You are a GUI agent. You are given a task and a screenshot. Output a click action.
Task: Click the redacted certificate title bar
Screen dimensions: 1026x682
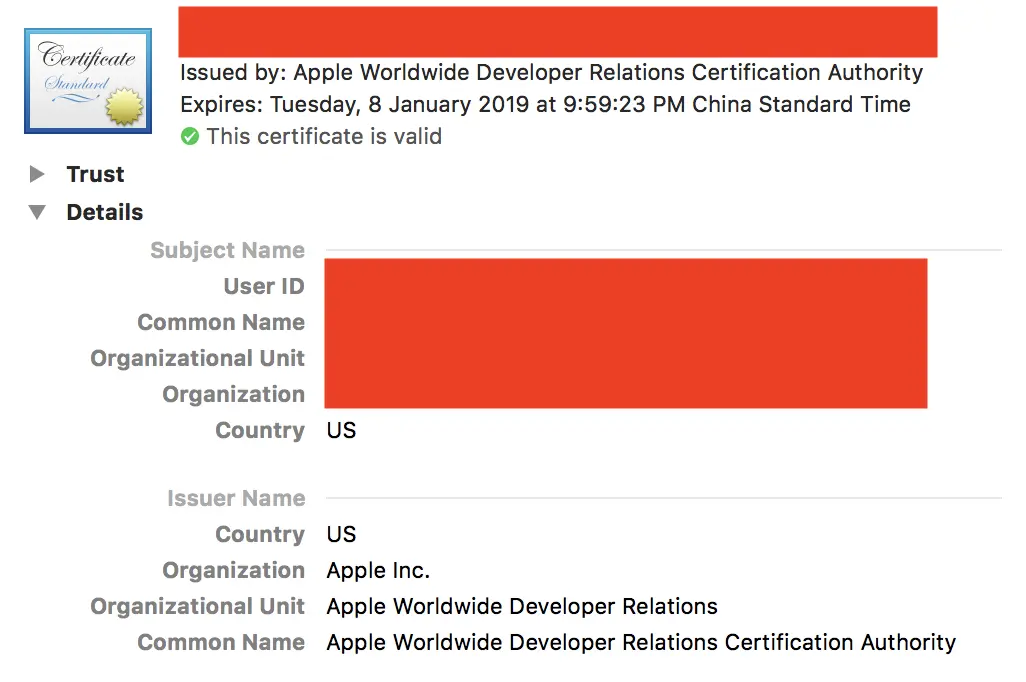click(x=557, y=32)
